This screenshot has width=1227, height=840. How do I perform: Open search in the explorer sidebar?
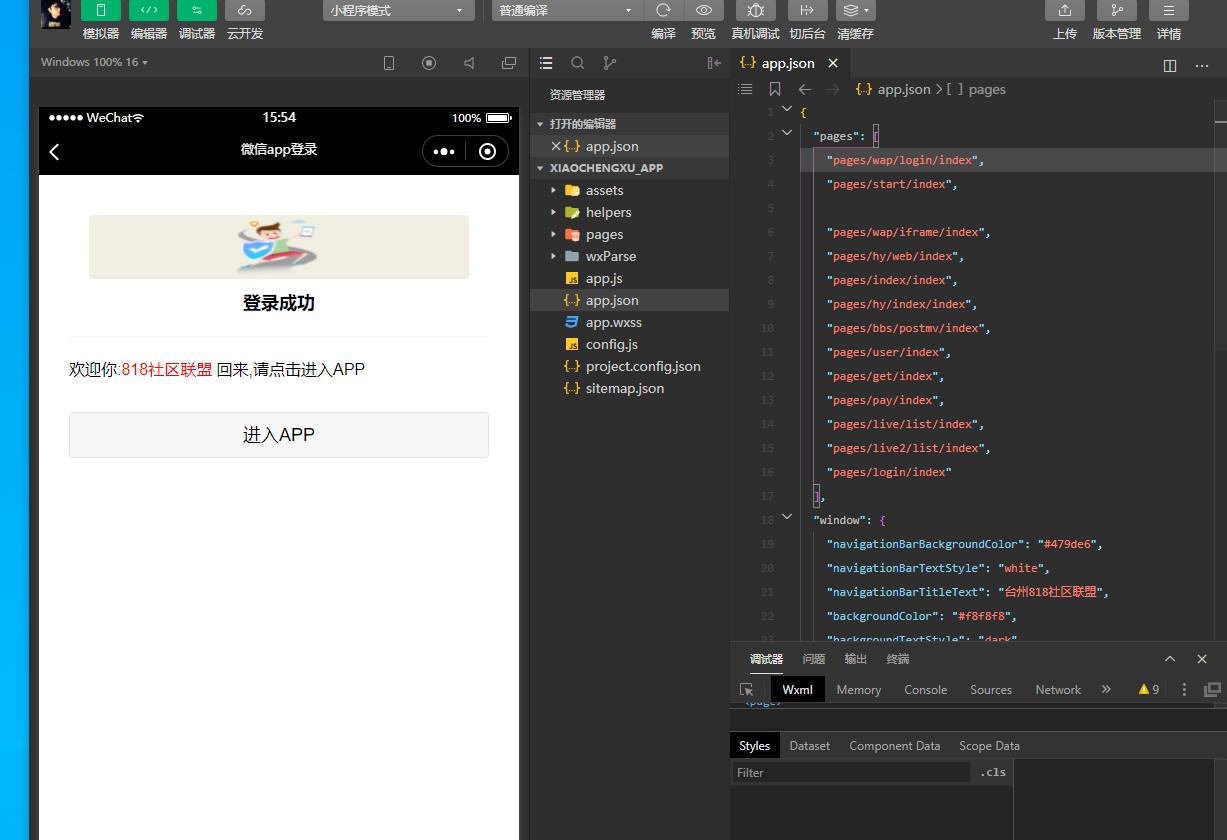(x=577, y=63)
